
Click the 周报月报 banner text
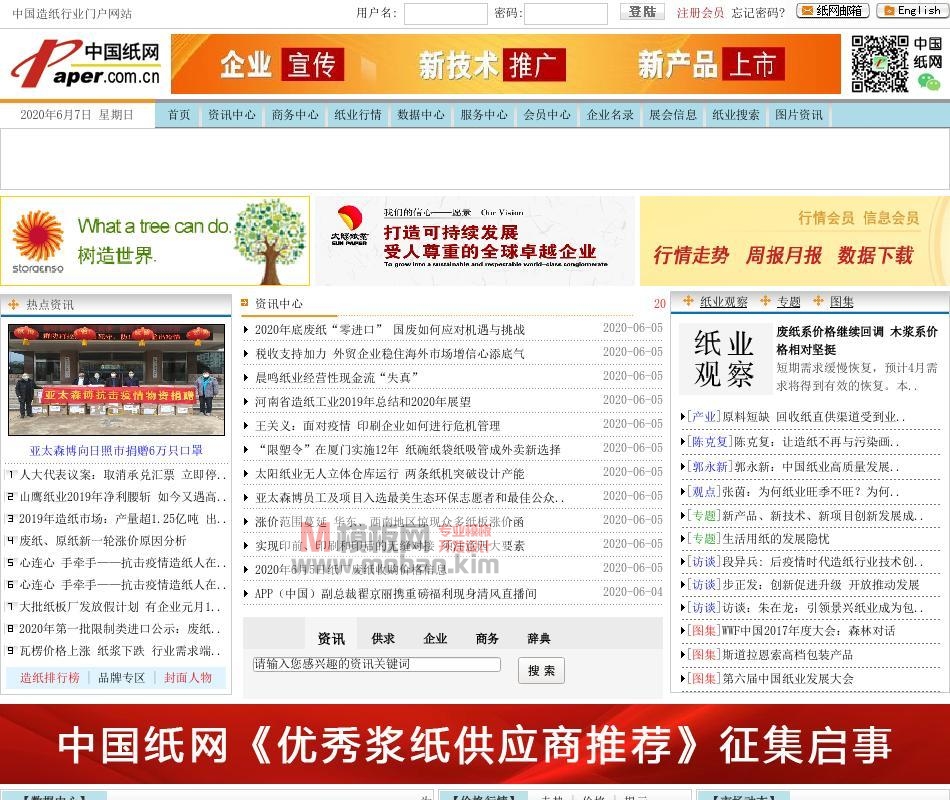coord(783,255)
